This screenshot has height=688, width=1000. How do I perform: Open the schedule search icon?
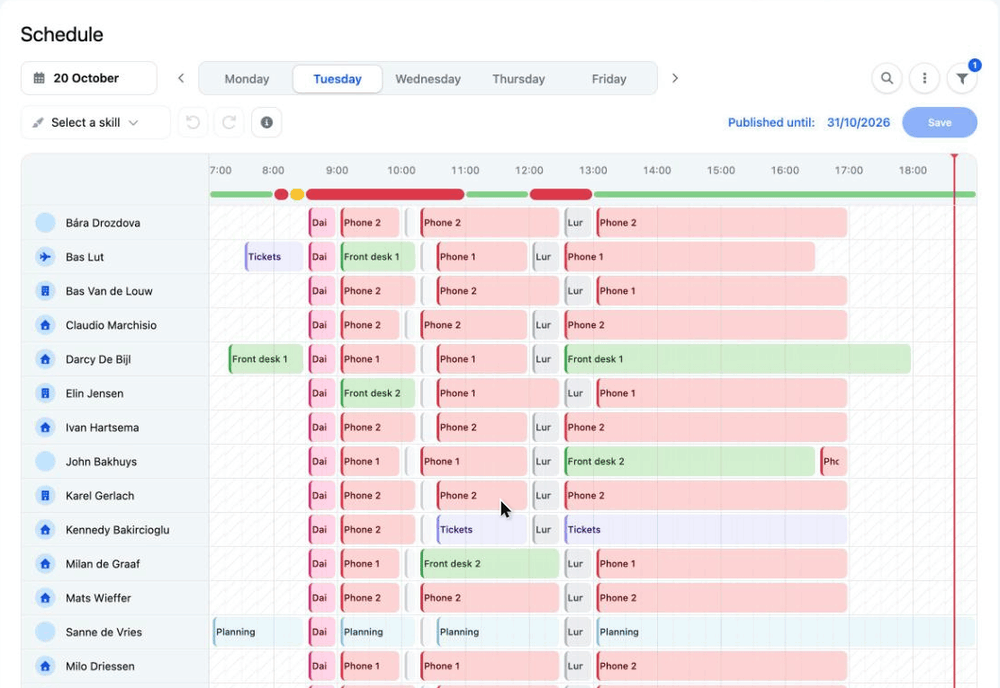886,78
